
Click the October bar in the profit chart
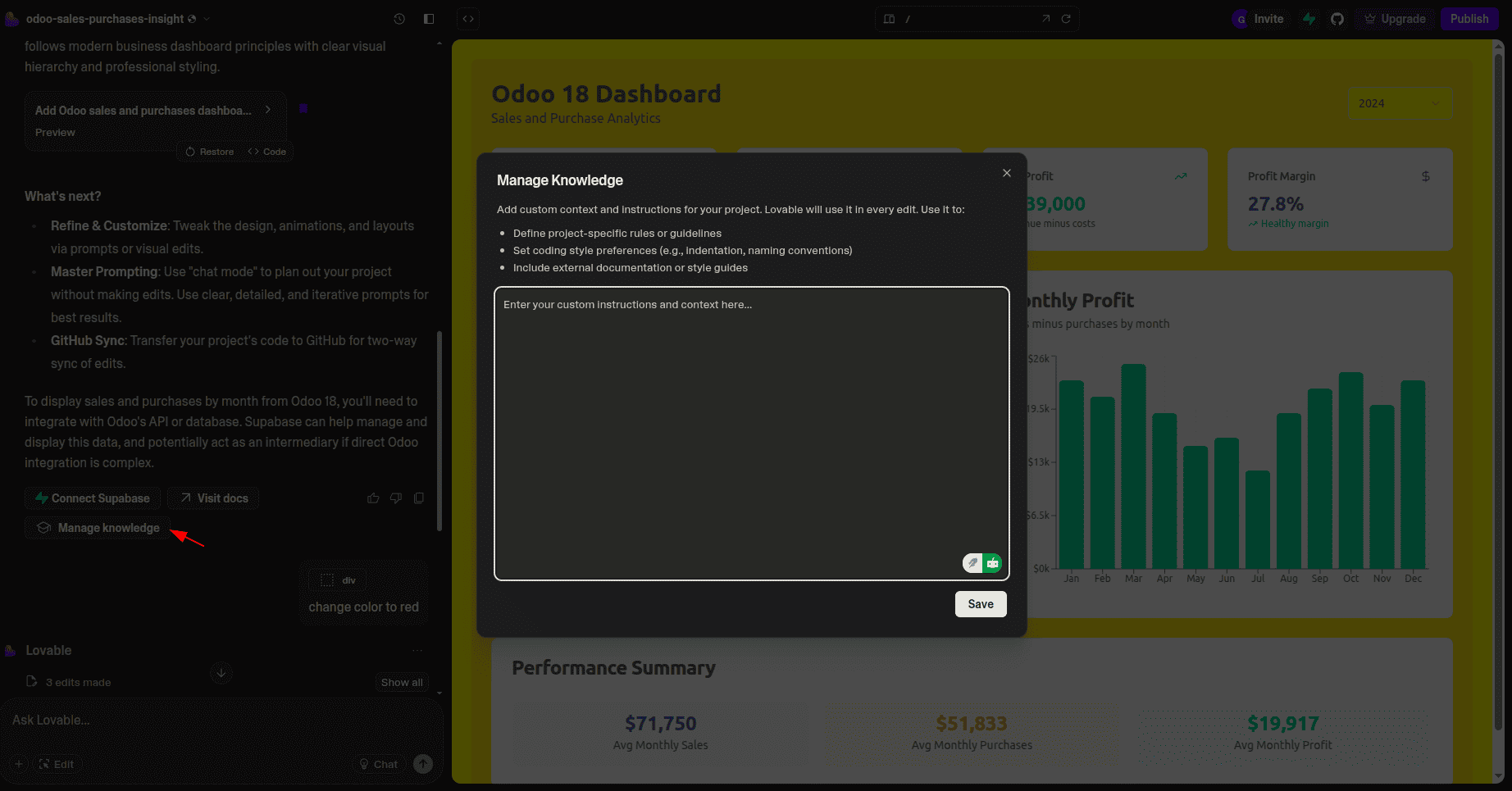tap(1351, 470)
